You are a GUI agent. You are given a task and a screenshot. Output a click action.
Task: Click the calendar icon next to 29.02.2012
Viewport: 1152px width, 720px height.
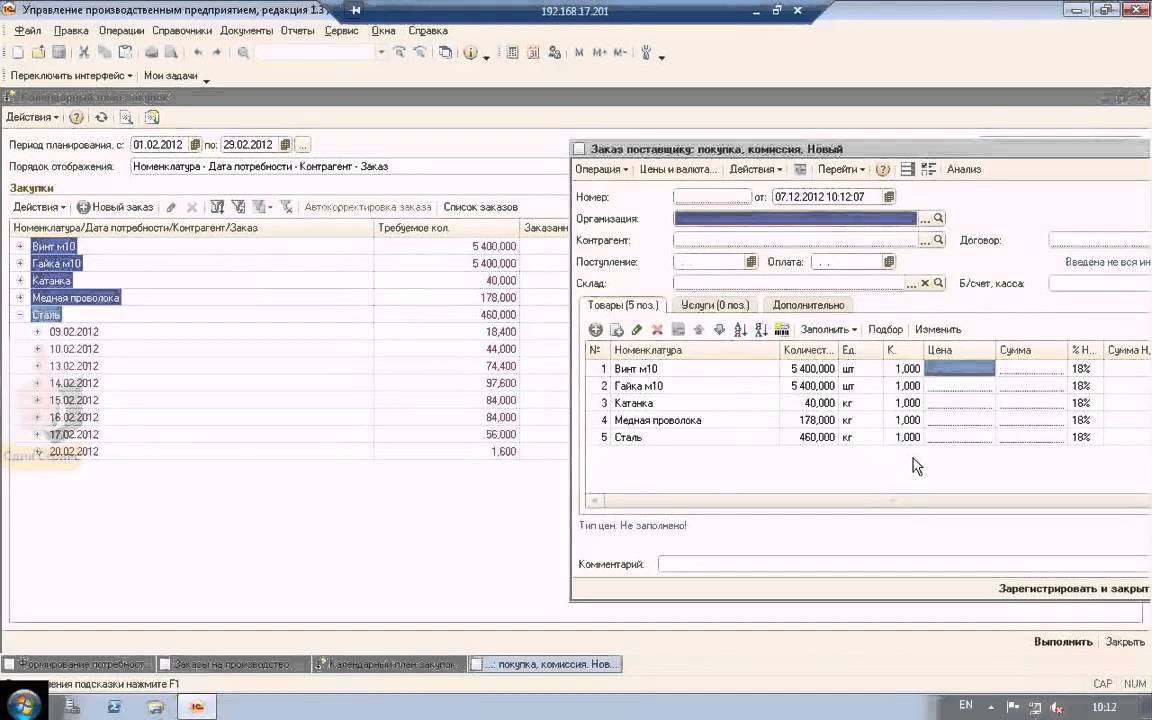click(285, 145)
